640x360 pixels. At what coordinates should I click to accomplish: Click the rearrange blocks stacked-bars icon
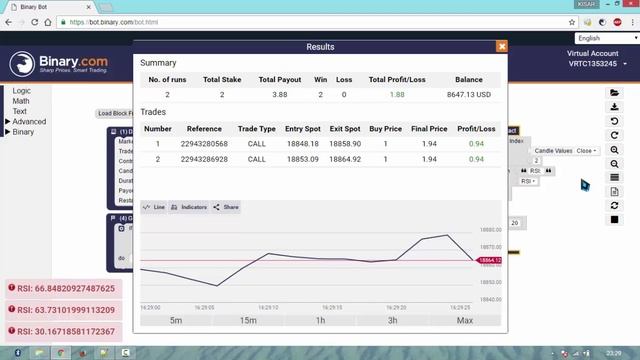(x=614, y=178)
